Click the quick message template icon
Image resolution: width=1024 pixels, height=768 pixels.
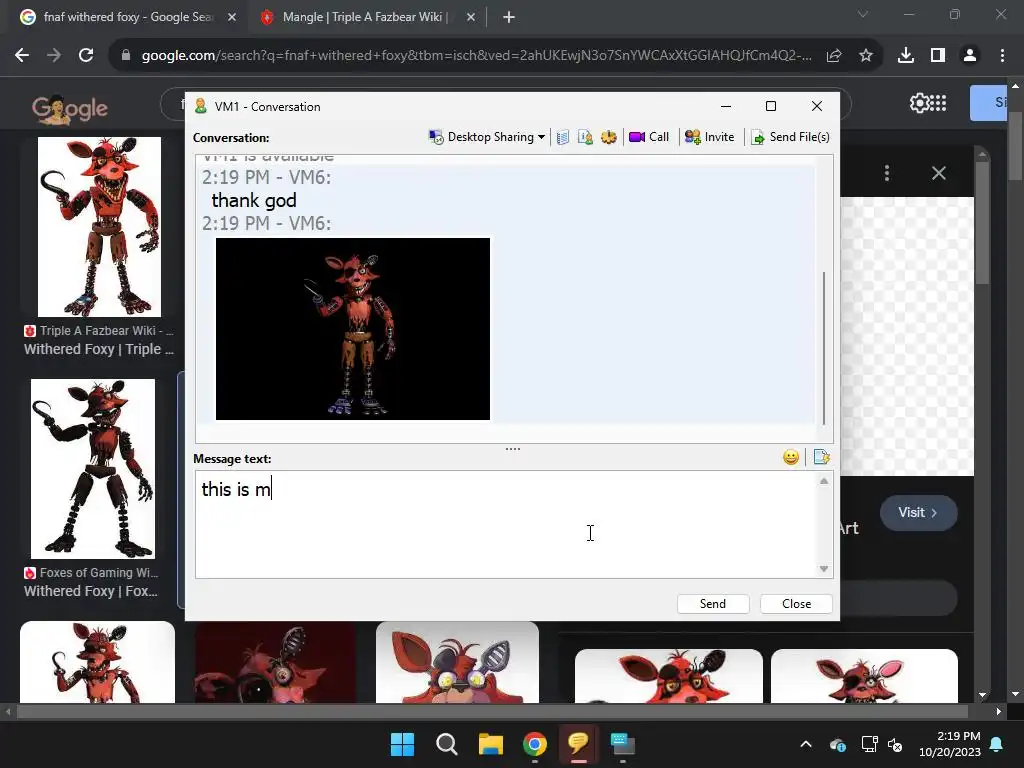point(822,457)
